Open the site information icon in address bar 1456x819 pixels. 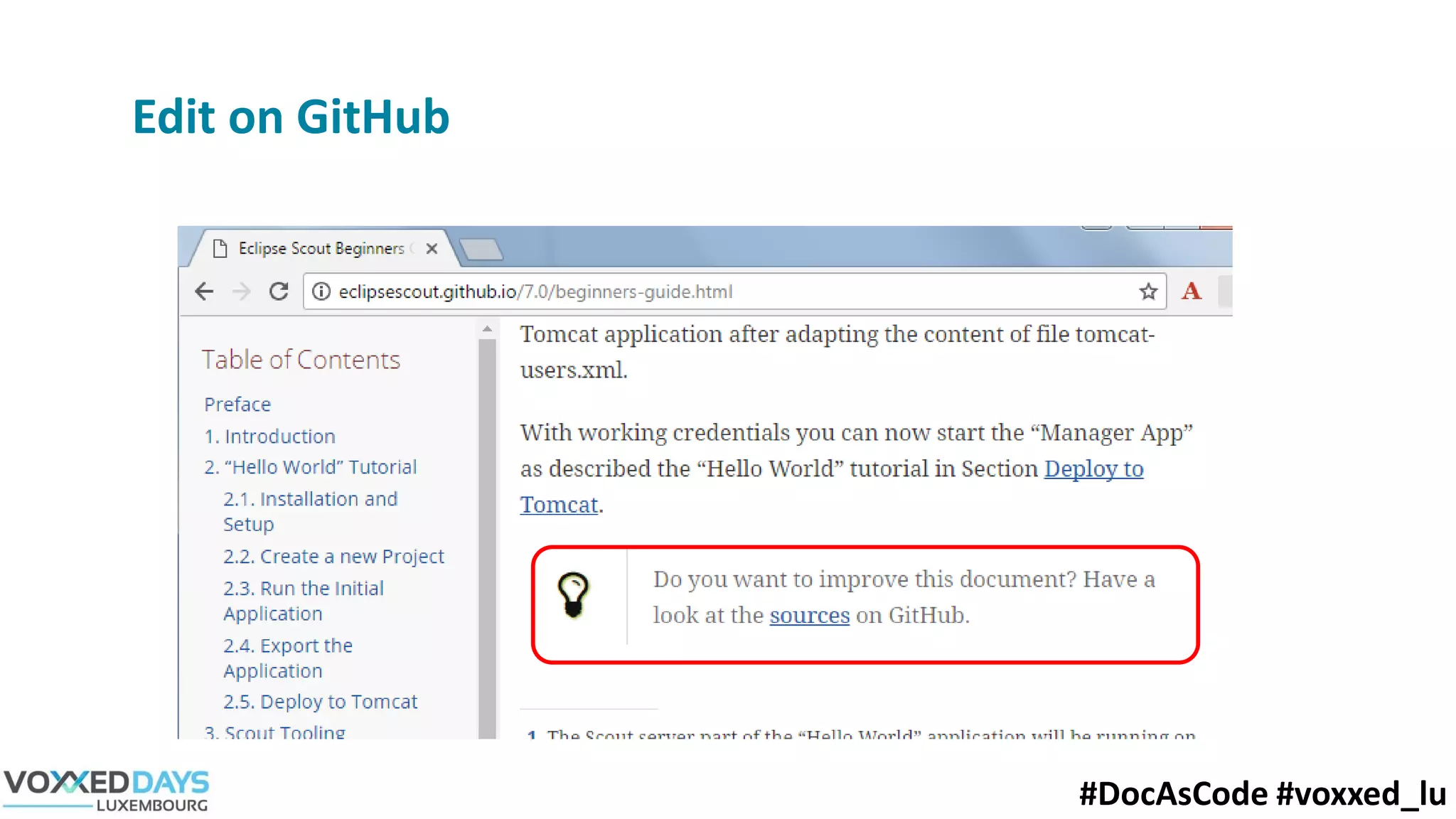point(321,291)
